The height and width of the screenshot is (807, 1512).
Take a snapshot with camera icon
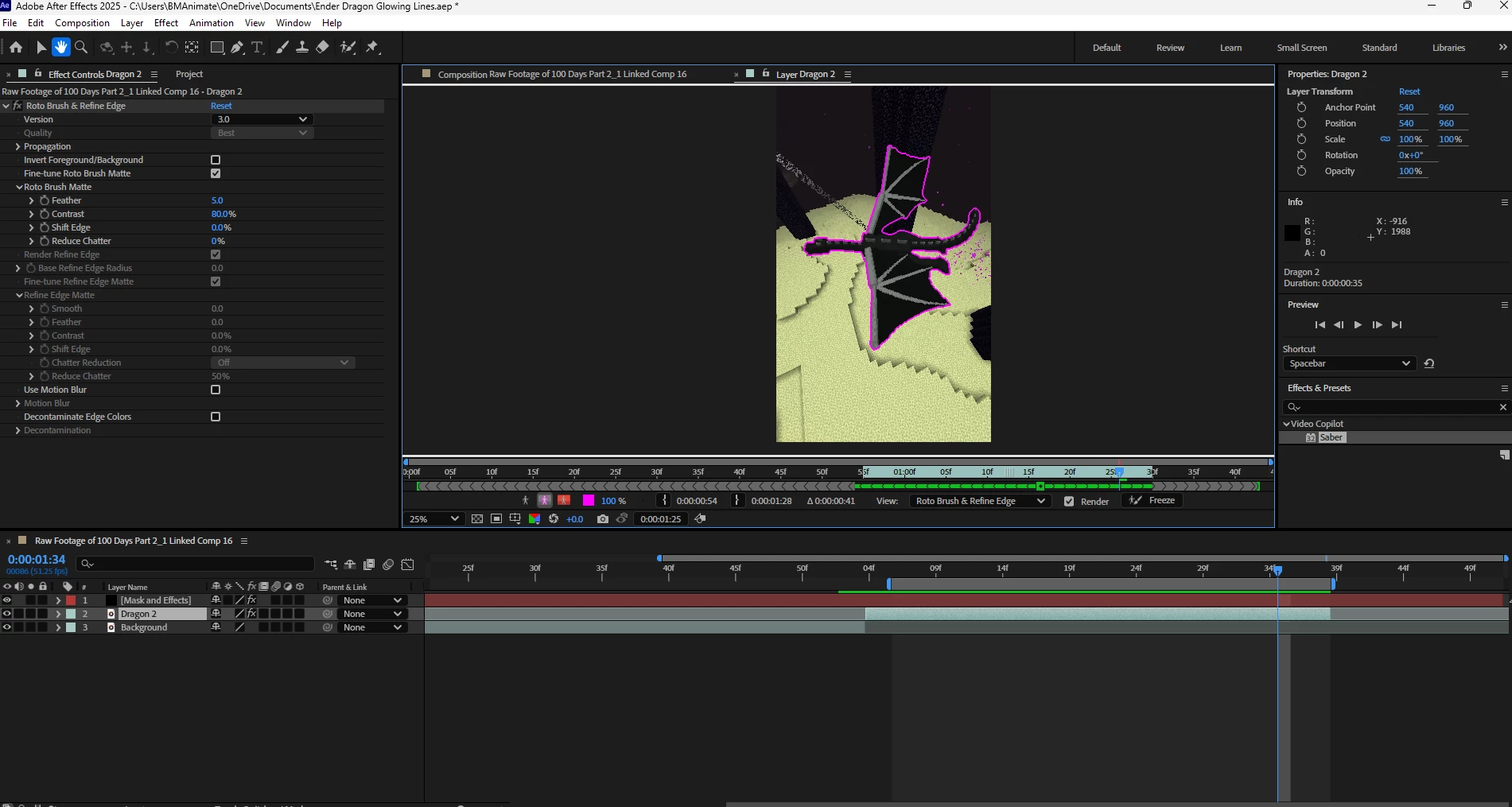[603, 519]
